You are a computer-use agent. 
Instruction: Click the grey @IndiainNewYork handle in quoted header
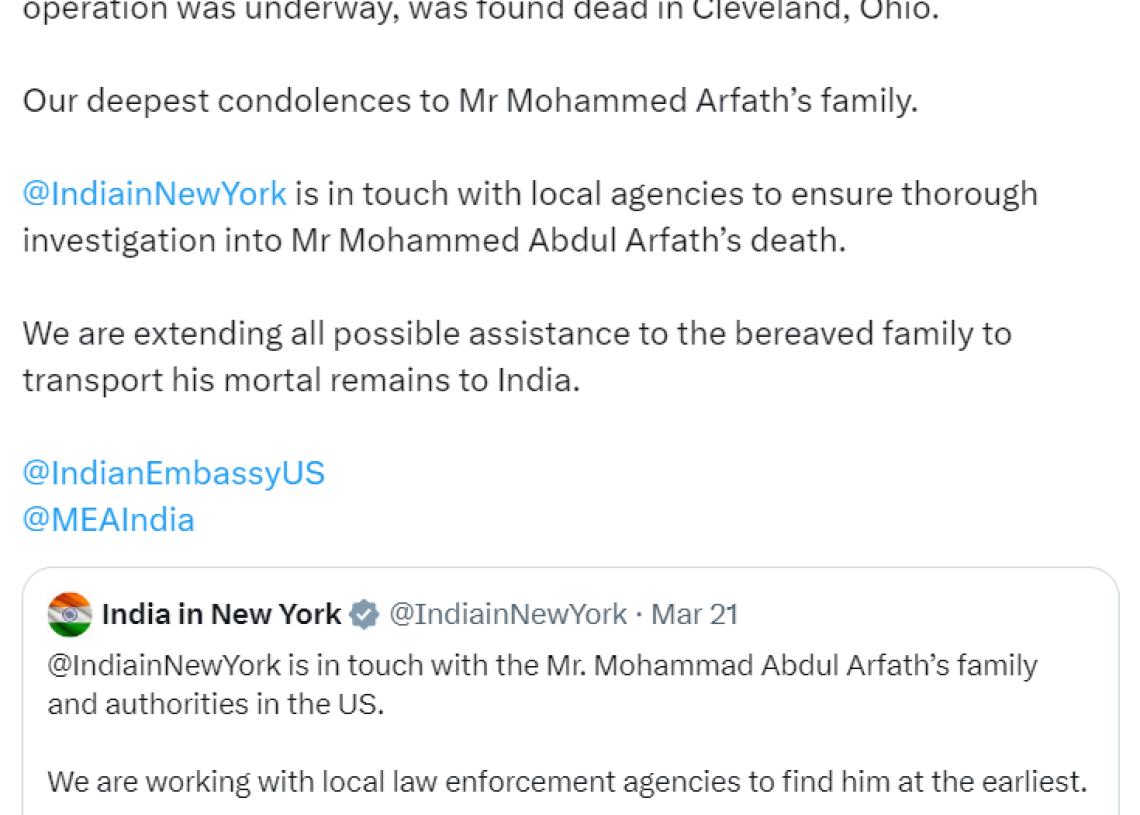(x=507, y=614)
